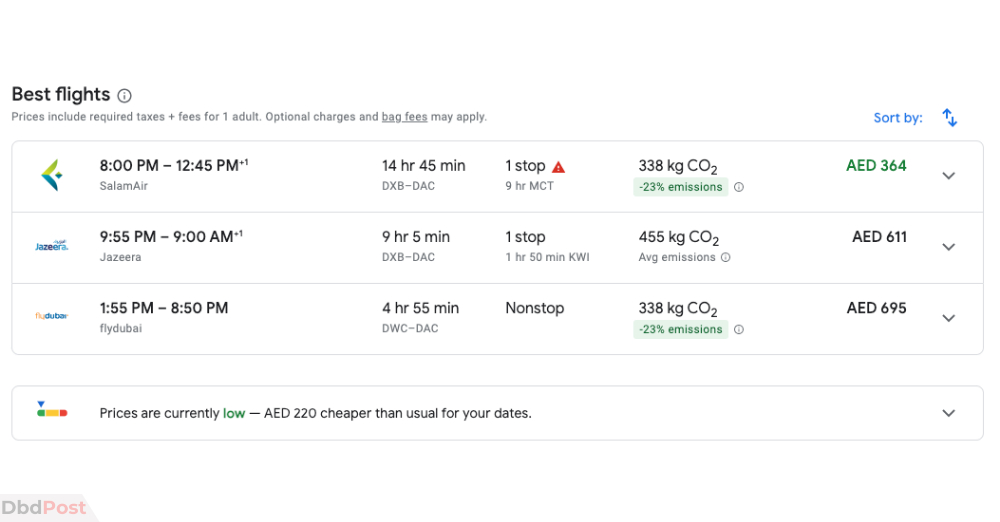This screenshot has height=522, width=1000.
Task: Click the Sort by label
Action: point(898,118)
